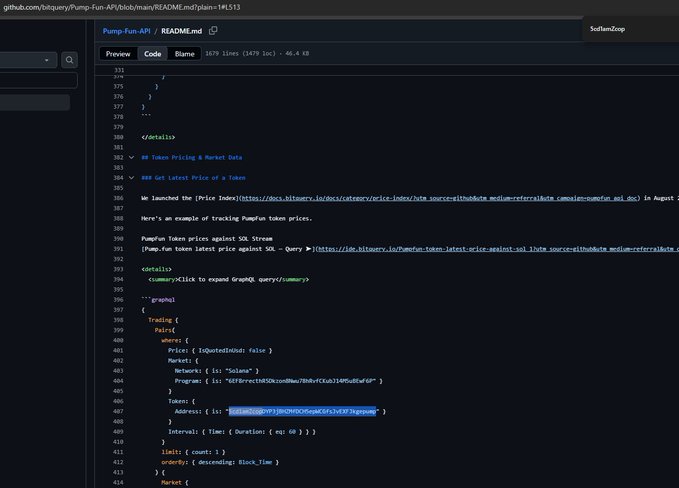The image size is (679, 488).
Task: Click the '## Token Pricing & Market Data' heading text
Action: click(192, 158)
